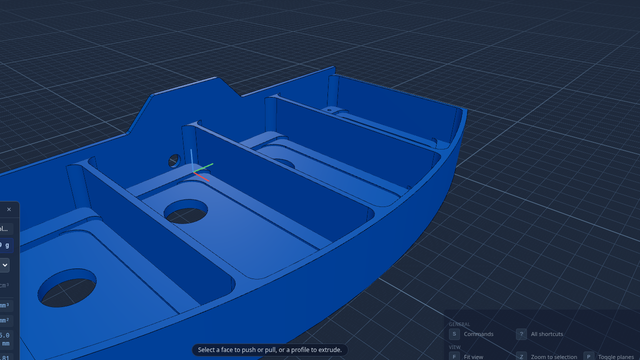640x360 pixels.
Task: Click the volume value field ending in mm³
Action: pyautogui.click(x=6, y=305)
